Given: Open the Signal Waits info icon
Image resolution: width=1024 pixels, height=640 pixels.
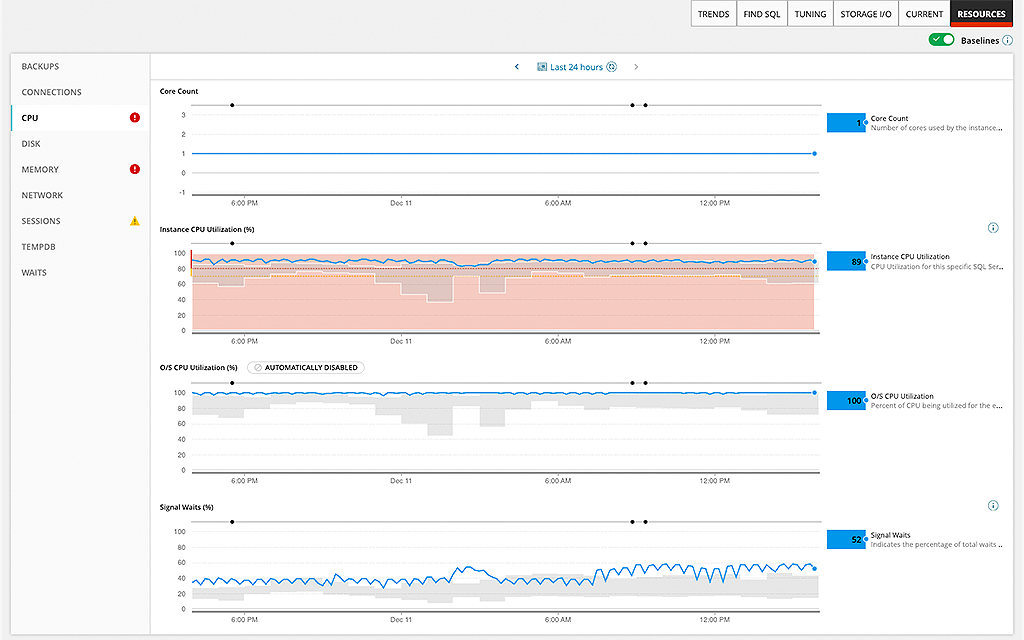Looking at the screenshot, I should click(x=993, y=505).
